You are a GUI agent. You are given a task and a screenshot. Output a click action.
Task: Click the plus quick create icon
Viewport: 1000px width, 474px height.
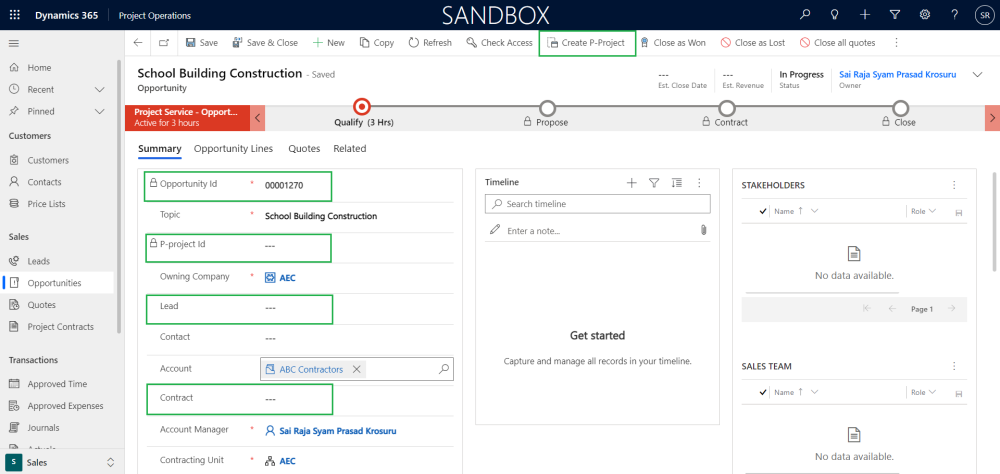click(x=865, y=15)
